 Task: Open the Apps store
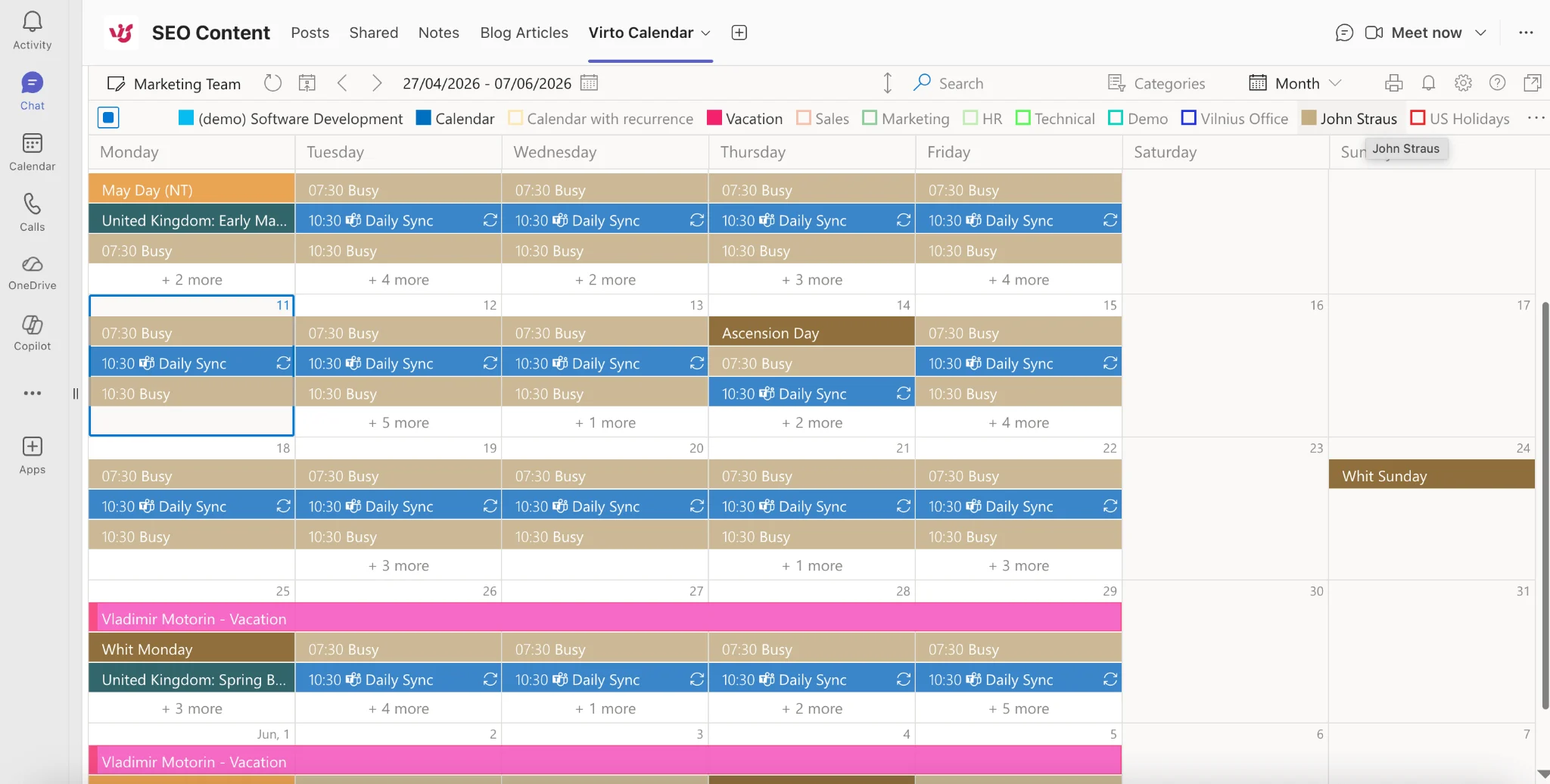tap(32, 455)
